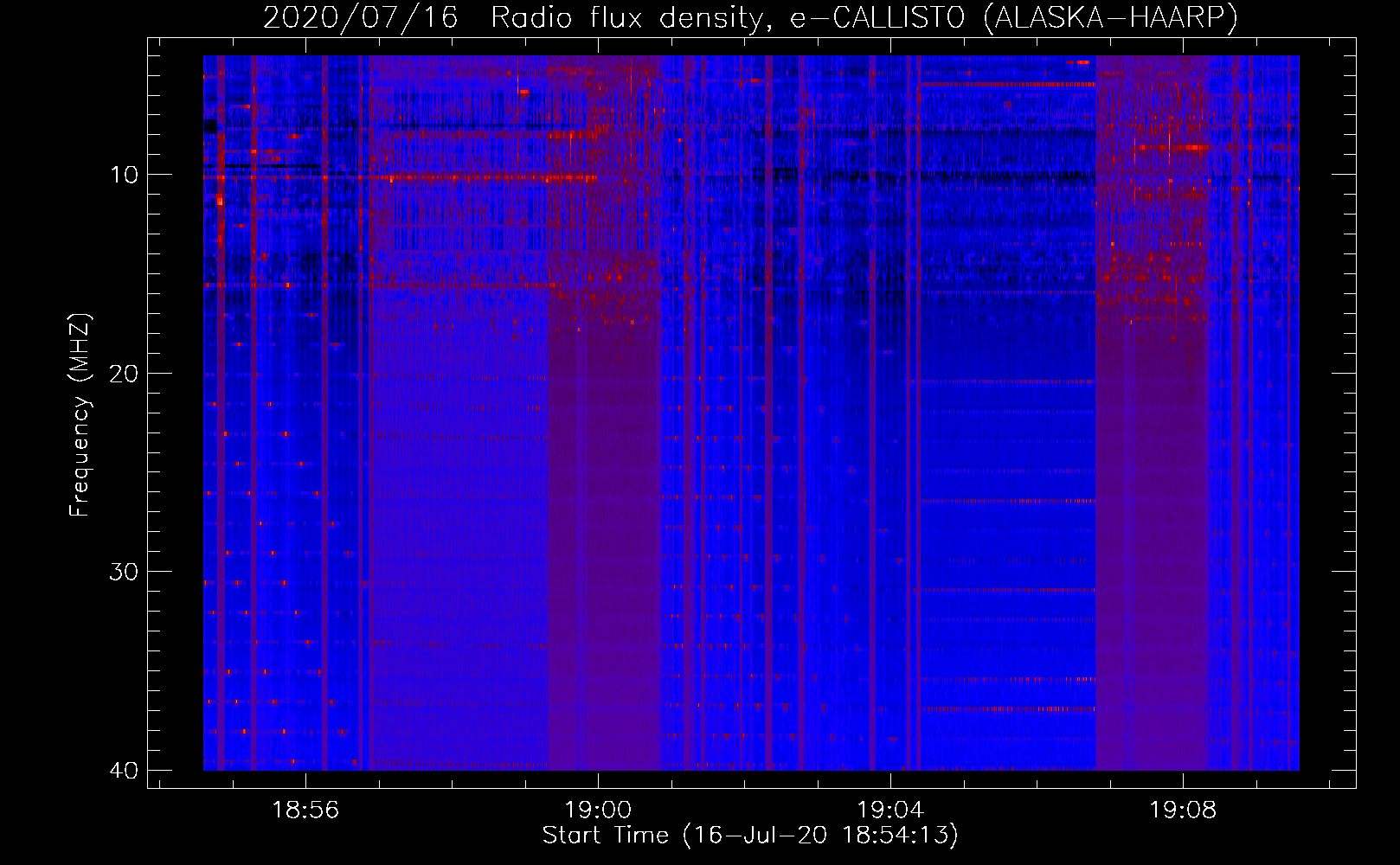This screenshot has width=1400, height=865.
Task: Click the purple burst band at 19:00
Action: tap(606, 519)
